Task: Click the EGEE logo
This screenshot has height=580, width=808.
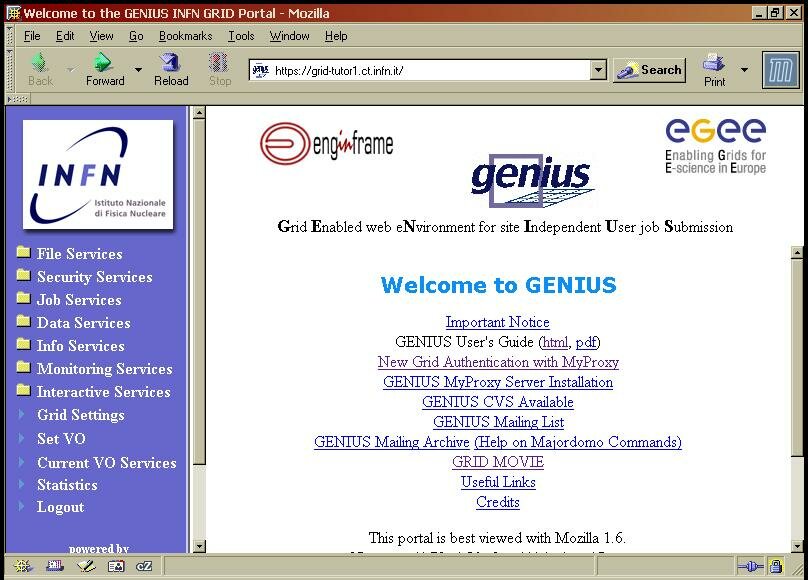Action: [715, 146]
